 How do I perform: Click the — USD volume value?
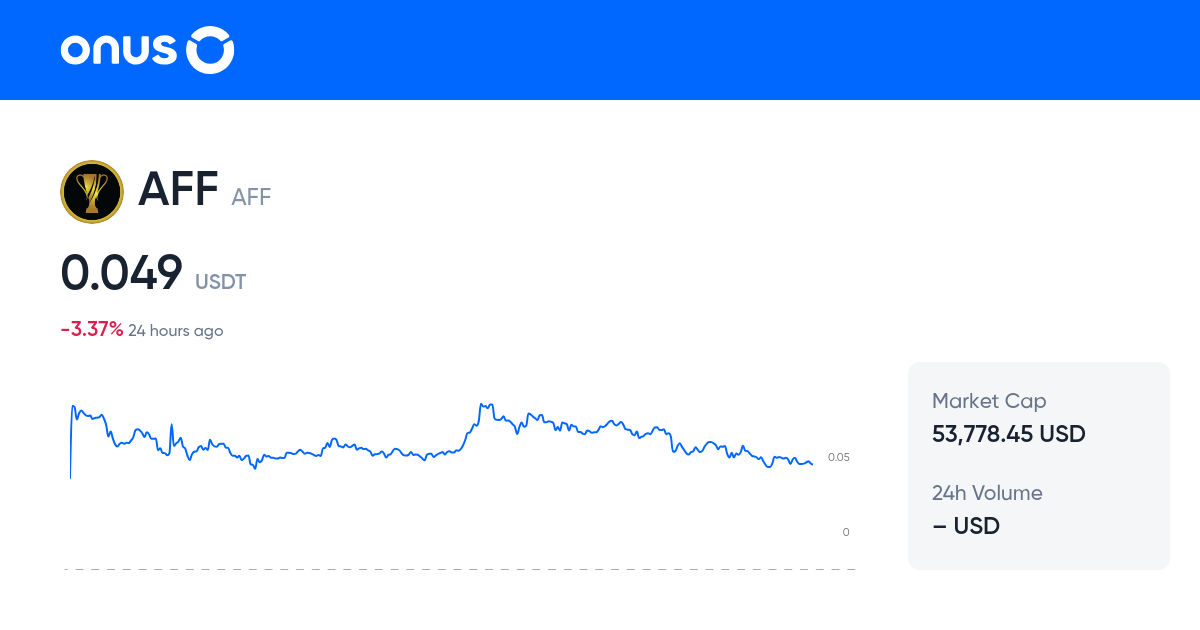tap(966, 525)
